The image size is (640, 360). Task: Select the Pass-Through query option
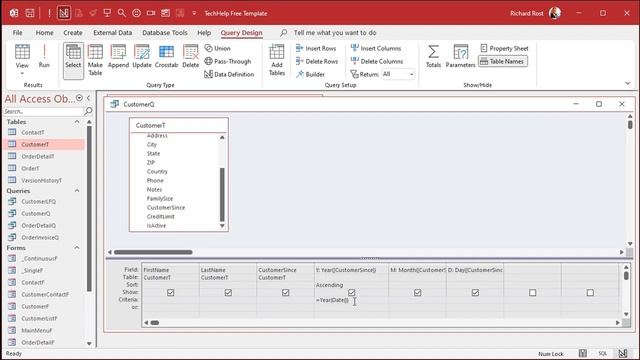pyautogui.click(x=228, y=61)
